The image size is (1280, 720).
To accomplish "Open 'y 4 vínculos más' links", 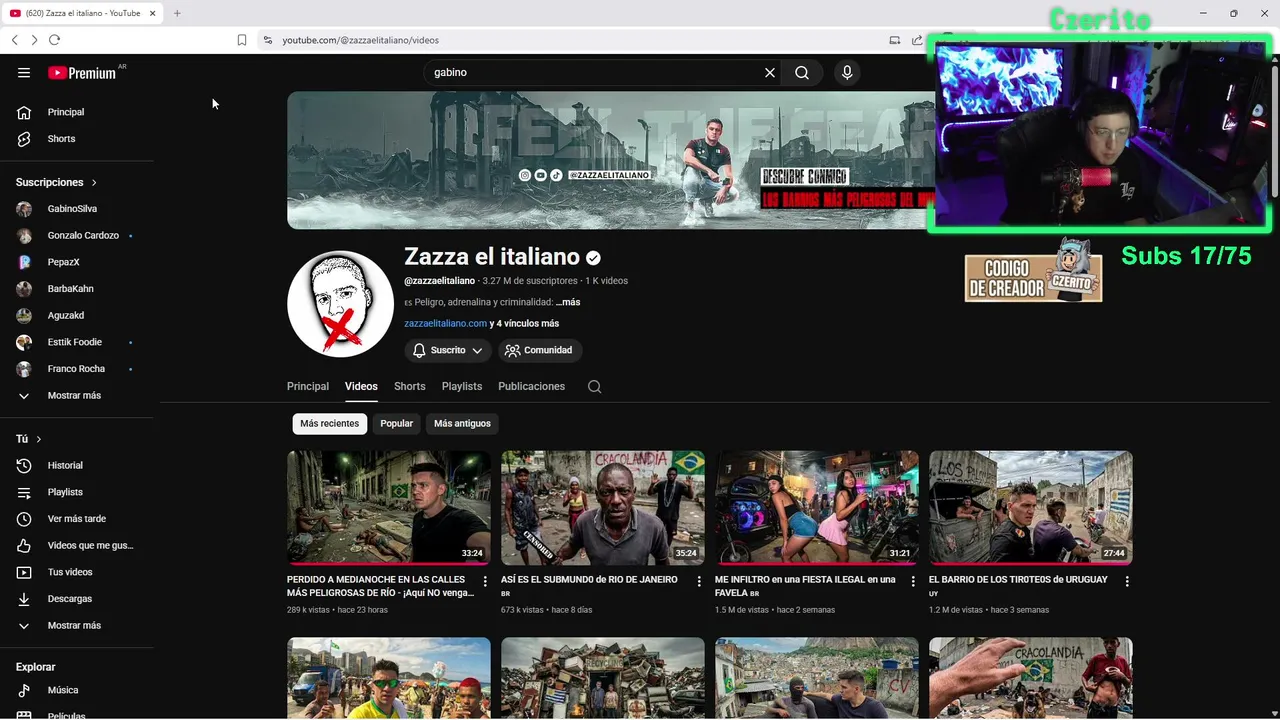I will 524,323.
